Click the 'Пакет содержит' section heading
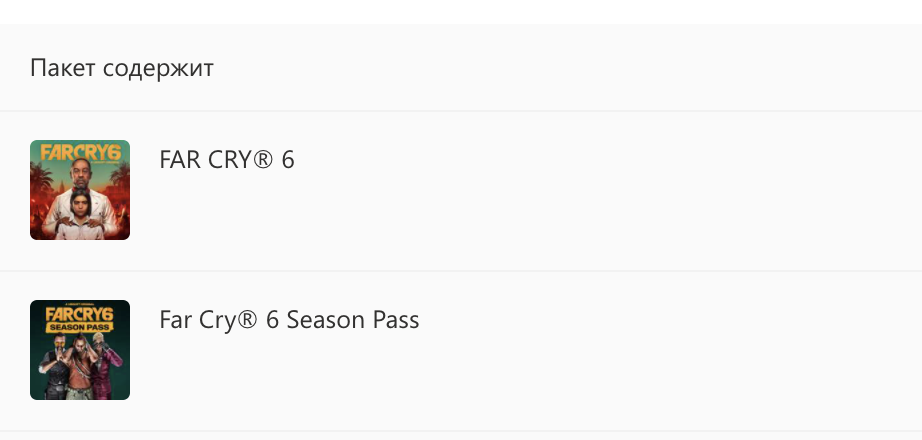Image resolution: width=922 pixels, height=440 pixels. [x=122, y=68]
